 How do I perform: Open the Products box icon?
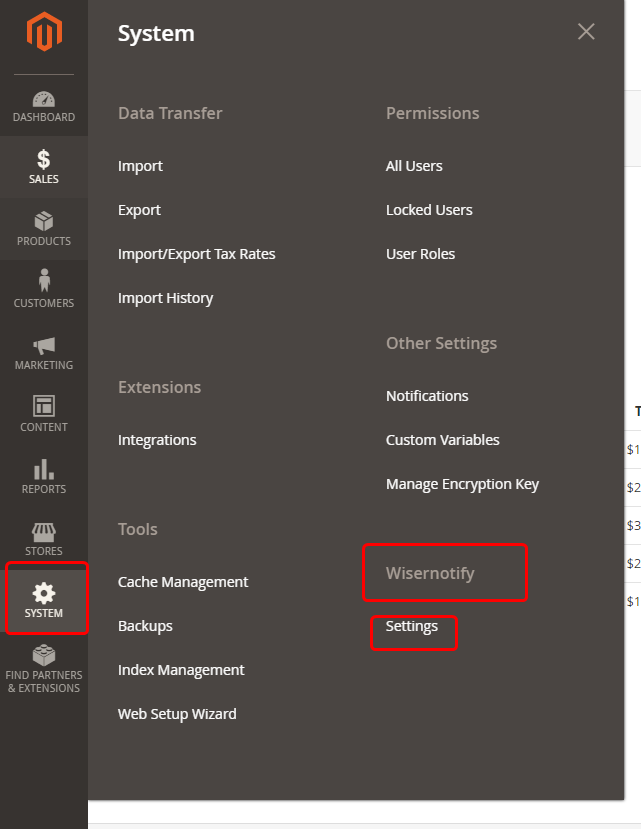44,221
